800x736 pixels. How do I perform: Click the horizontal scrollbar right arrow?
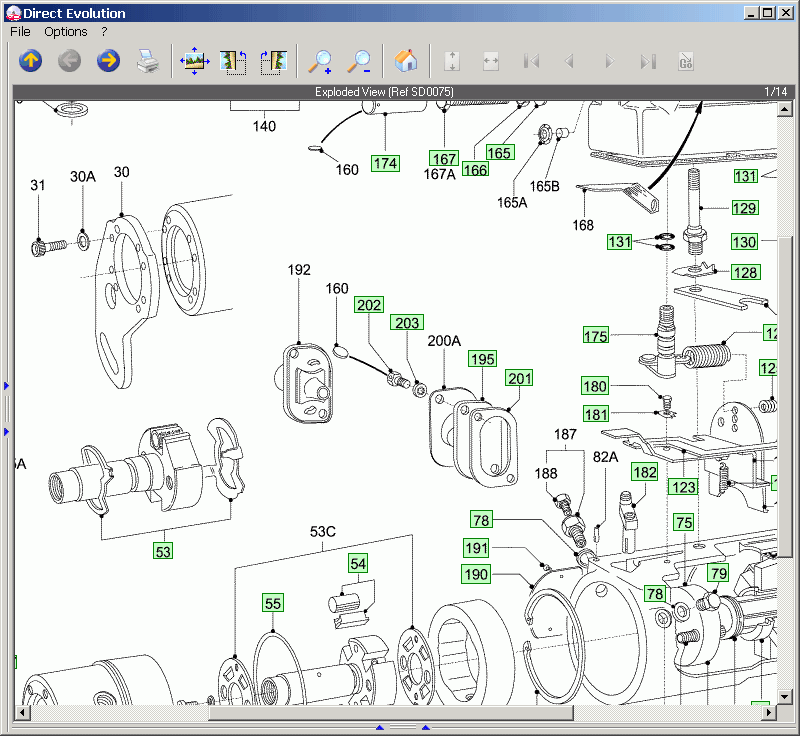tap(770, 714)
